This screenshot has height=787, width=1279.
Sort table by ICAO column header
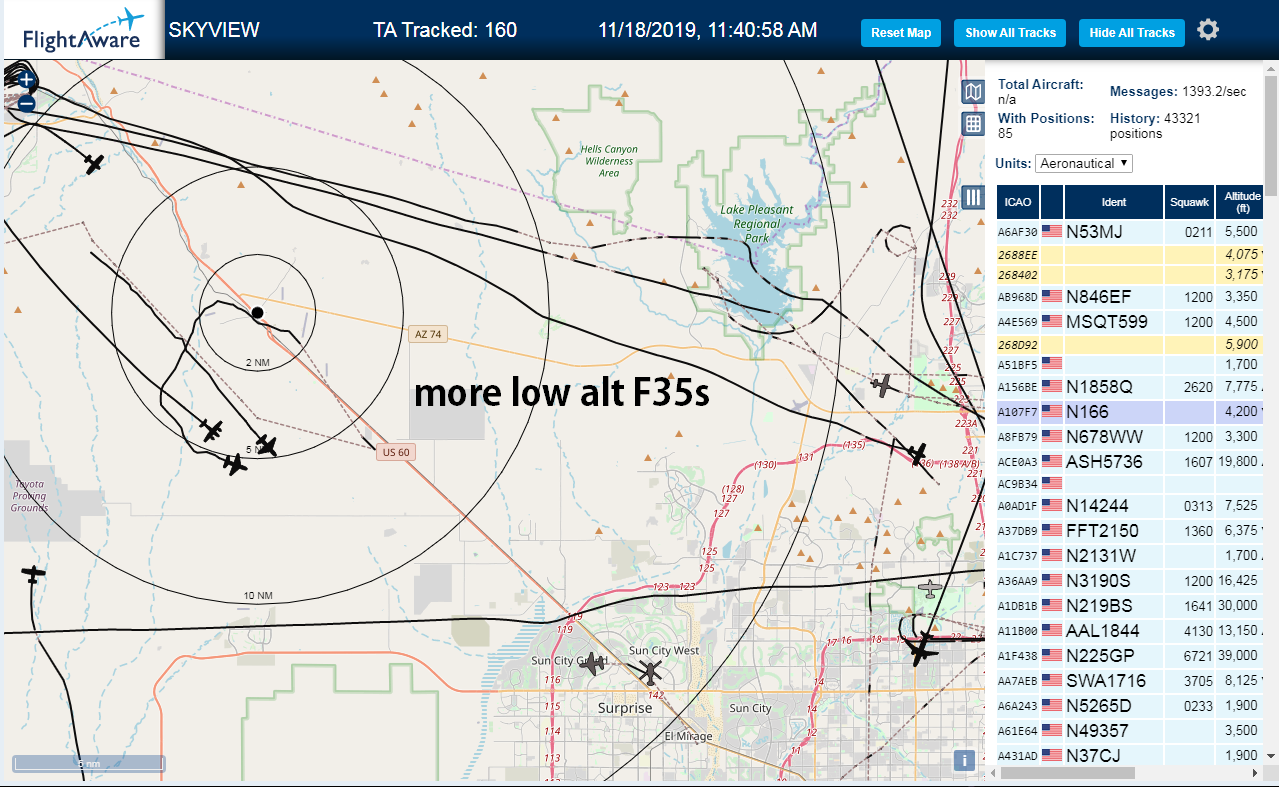pyautogui.click(x=1017, y=202)
